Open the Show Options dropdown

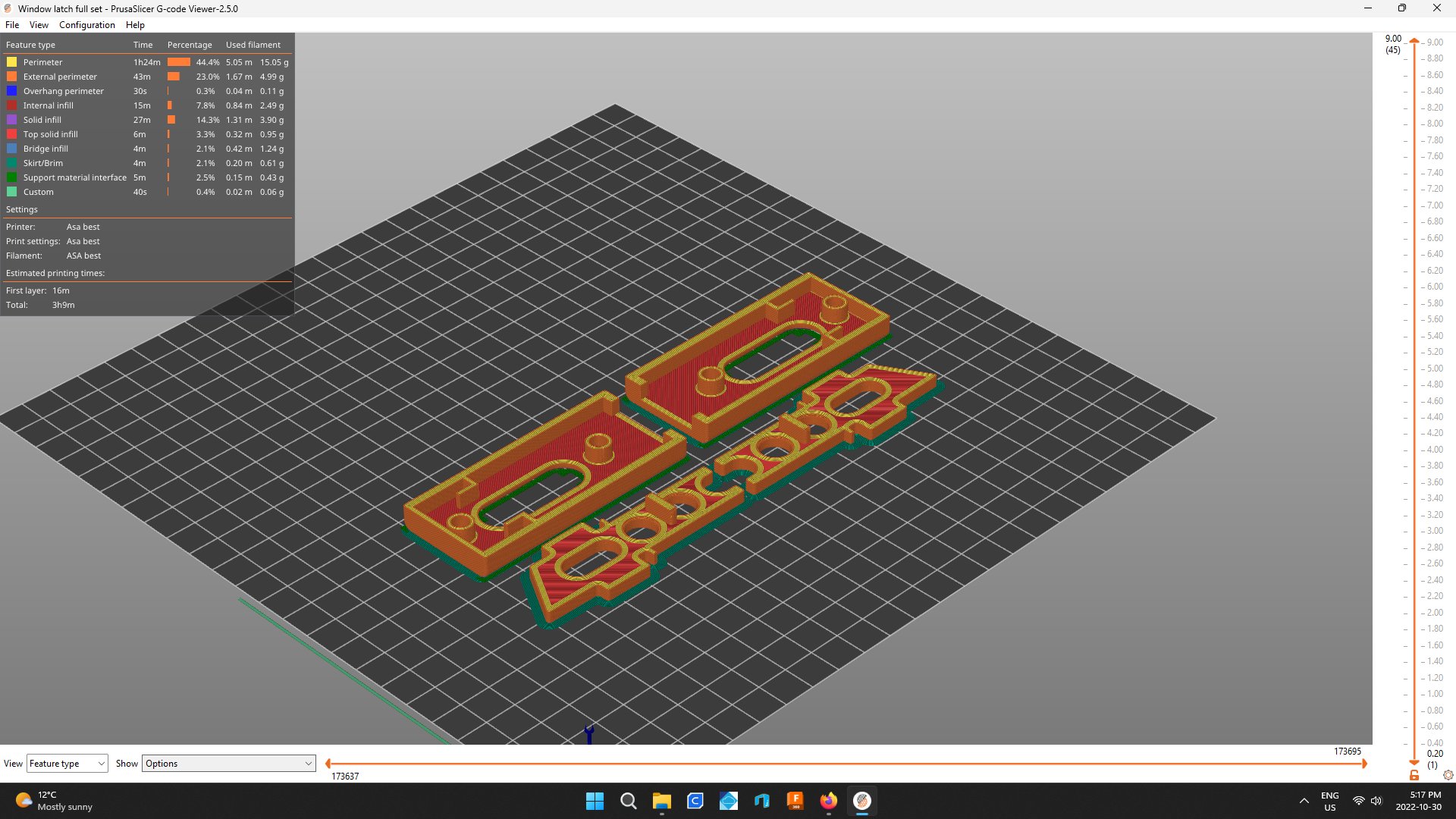[x=228, y=763]
